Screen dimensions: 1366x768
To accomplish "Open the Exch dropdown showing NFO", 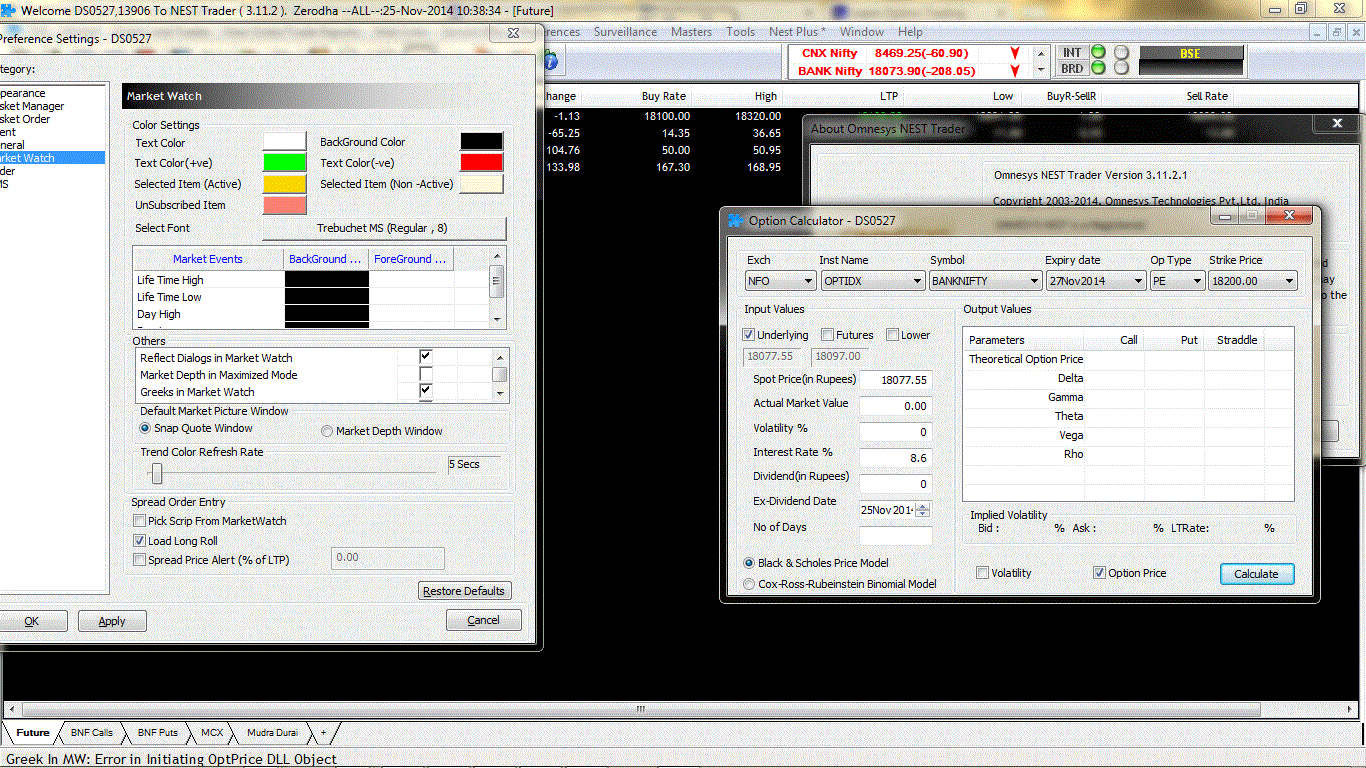I will pyautogui.click(x=780, y=282).
